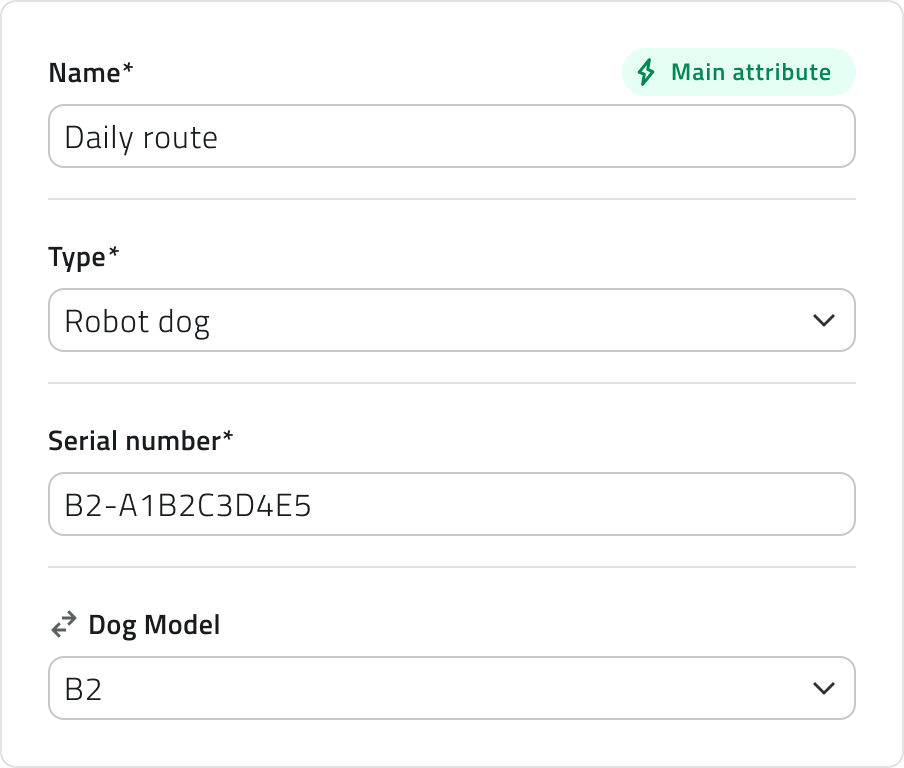This screenshot has height=768, width=904.
Task: Click the swap arrows icon beside Dog Model
Action: (x=63, y=625)
